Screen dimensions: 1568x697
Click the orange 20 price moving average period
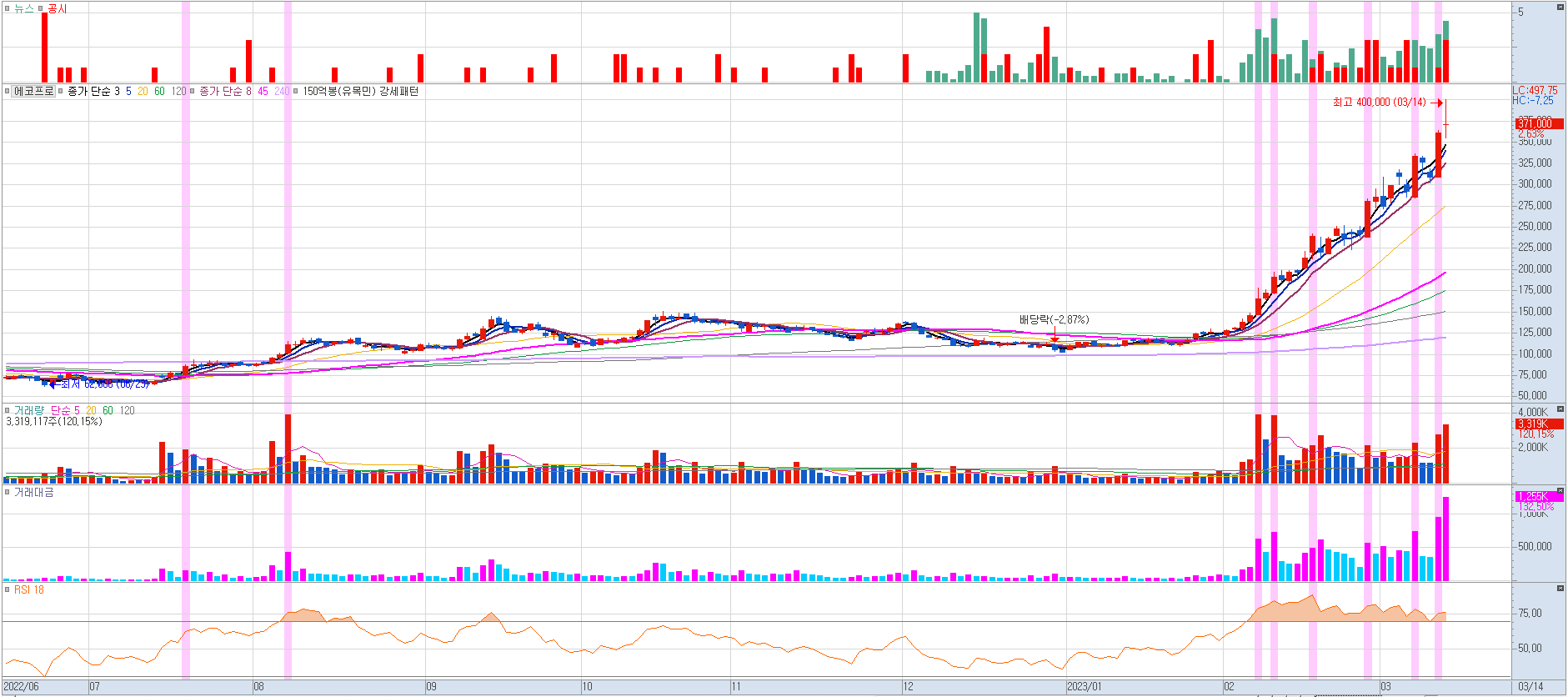[143, 91]
